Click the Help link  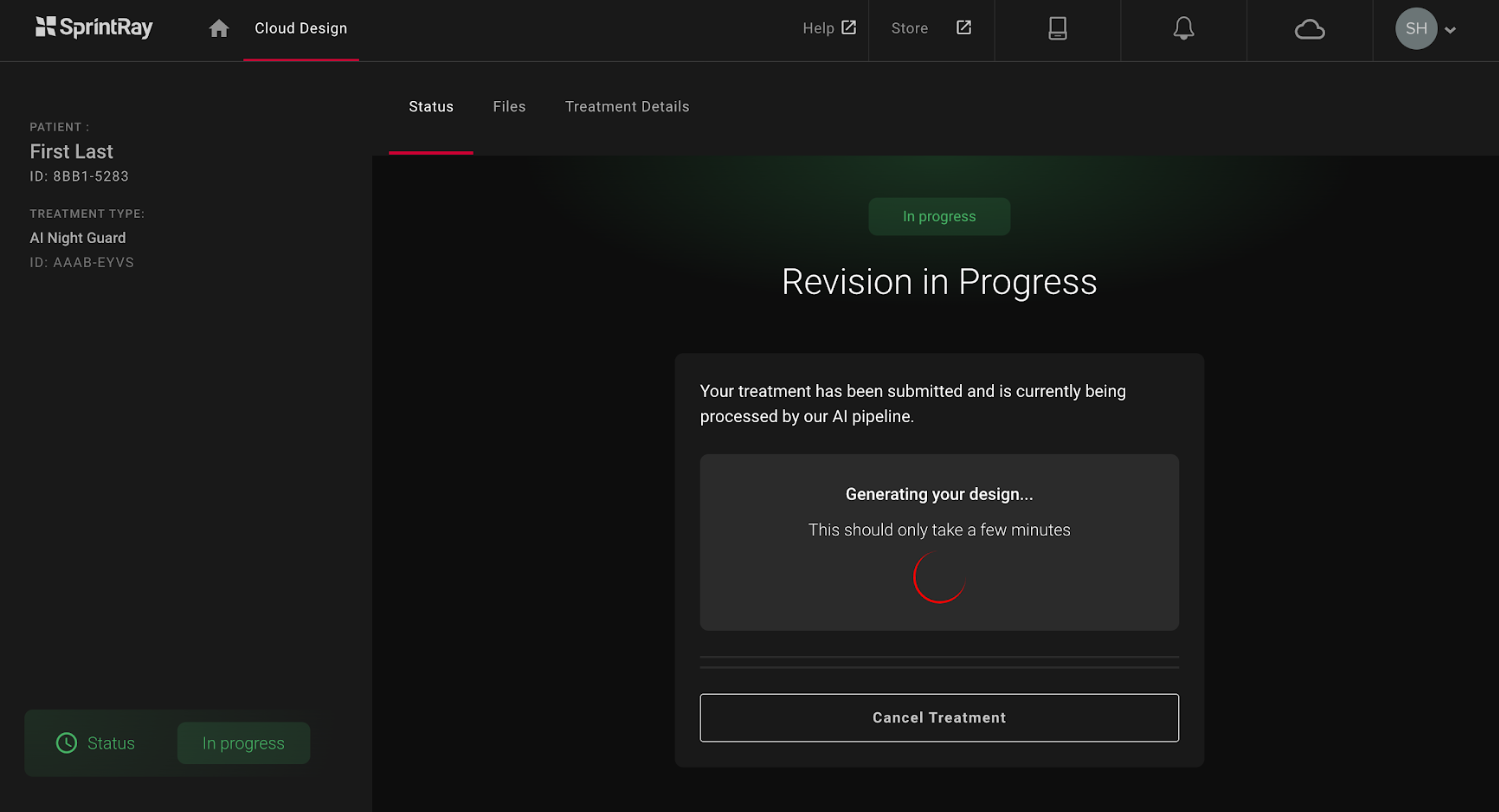(x=817, y=28)
